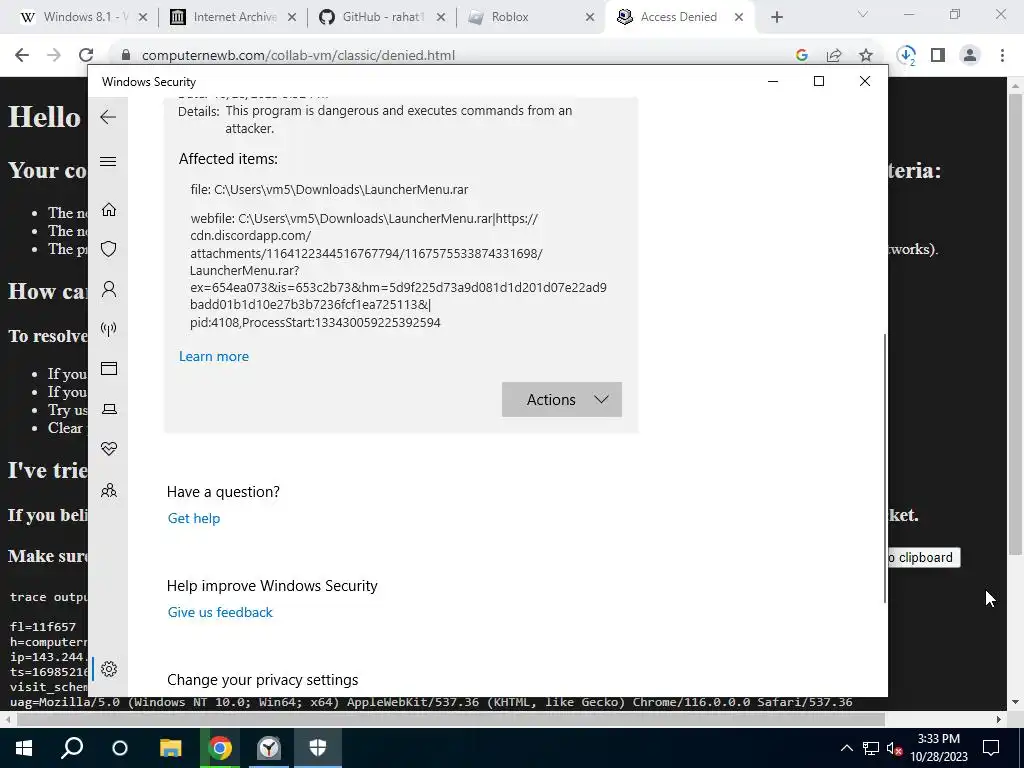This screenshot has height=768, width=1024.
Task: Expand the Actions dropdown
Action: pyautogui.click(x=562, y=400)
